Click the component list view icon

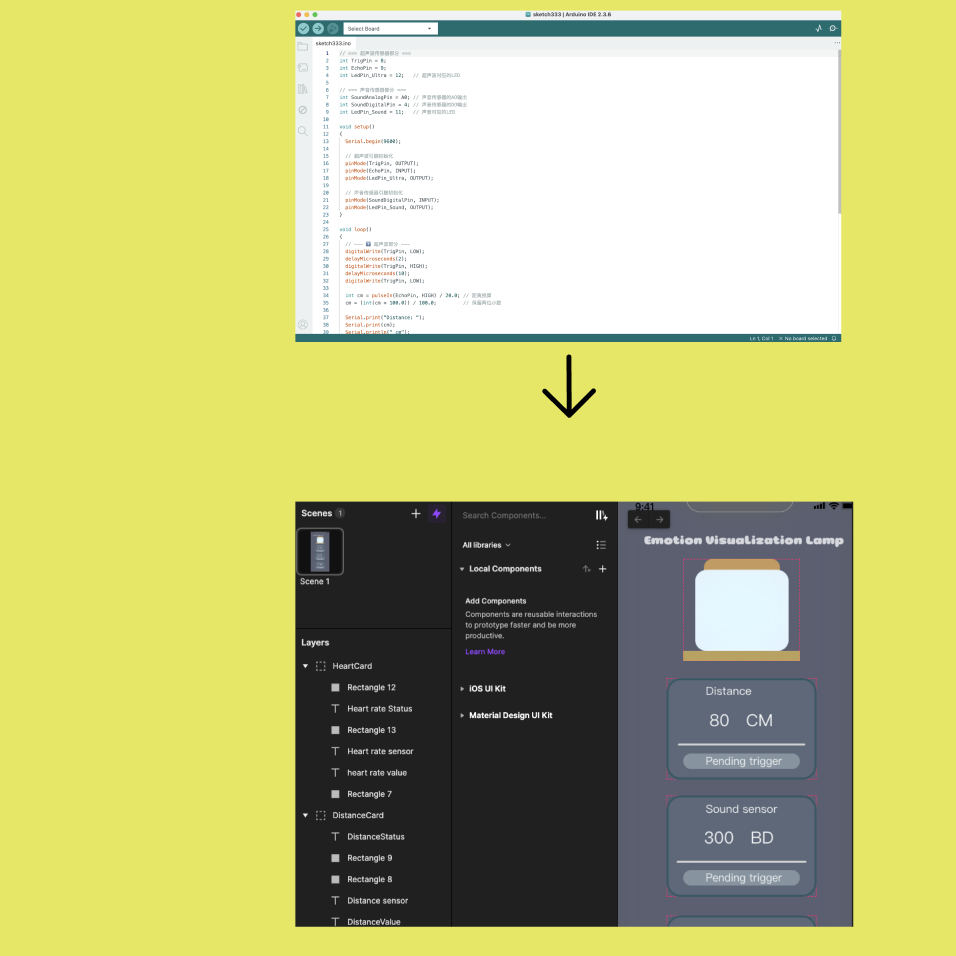click(x=599, y=543)
